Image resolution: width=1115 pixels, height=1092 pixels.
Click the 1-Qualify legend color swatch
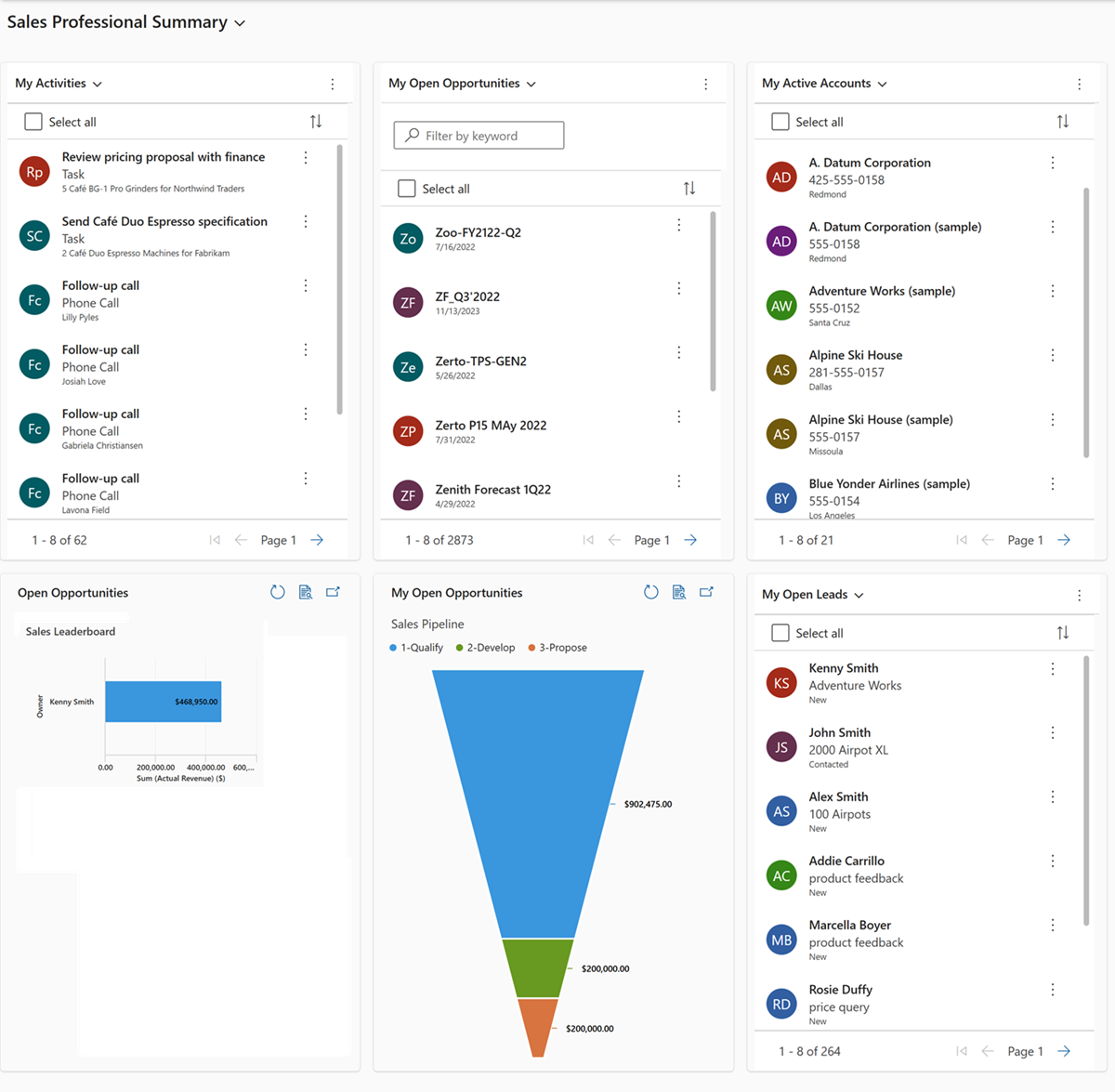(395, 647)
